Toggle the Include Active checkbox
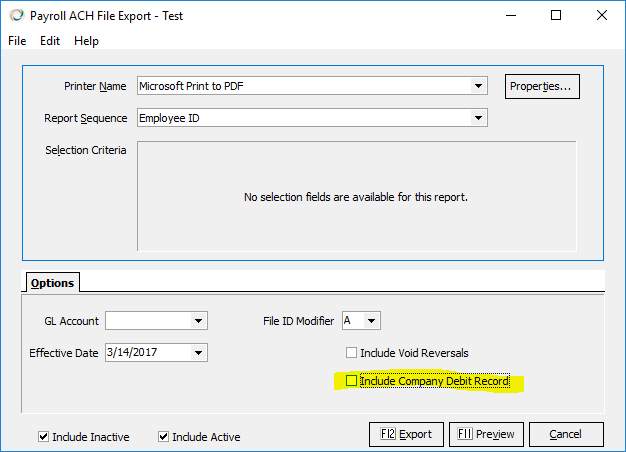The height and width of the screenshot is (452, 626). [x=163, y=437]
